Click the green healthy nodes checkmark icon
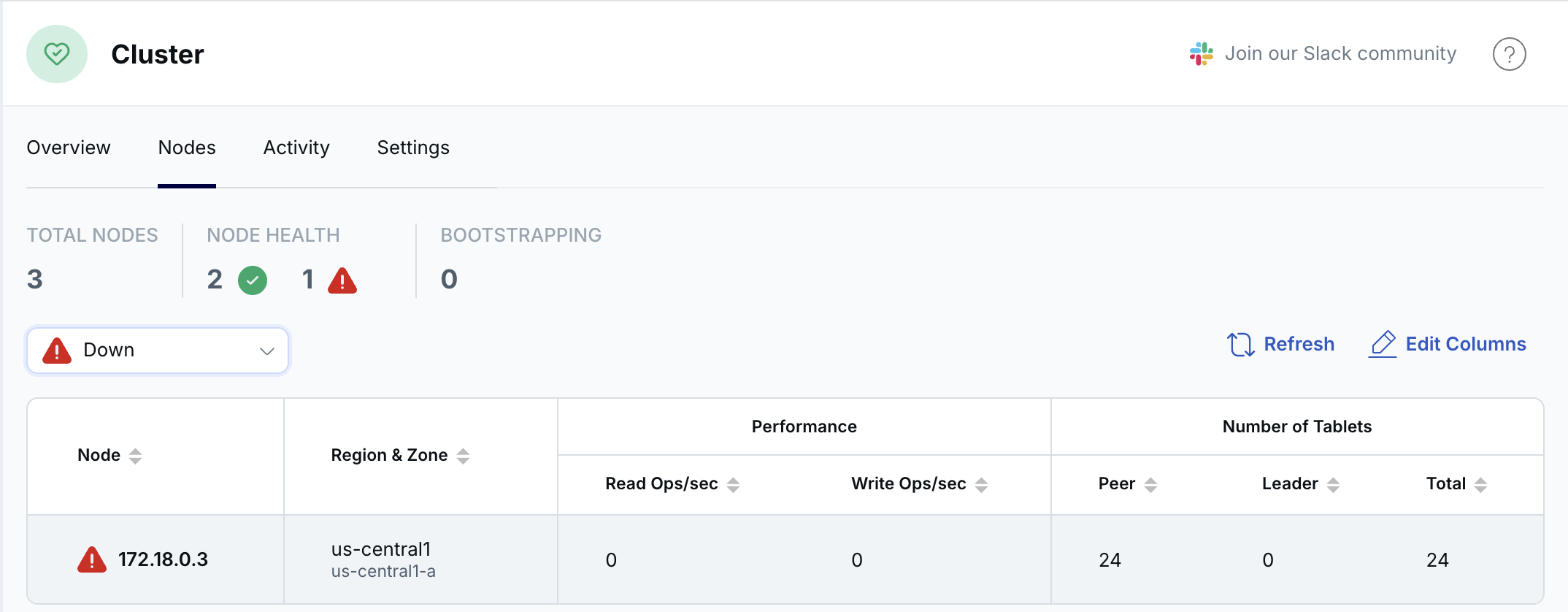This screenshot has height=612, width=1568. (x=253, y=280)
